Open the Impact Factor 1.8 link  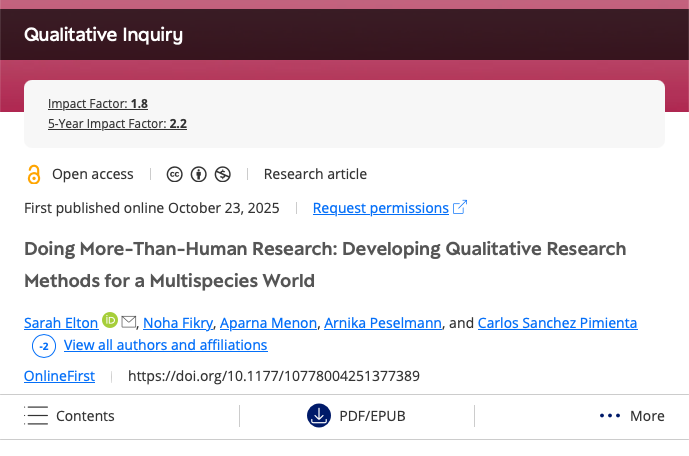(x=98, y=104)
